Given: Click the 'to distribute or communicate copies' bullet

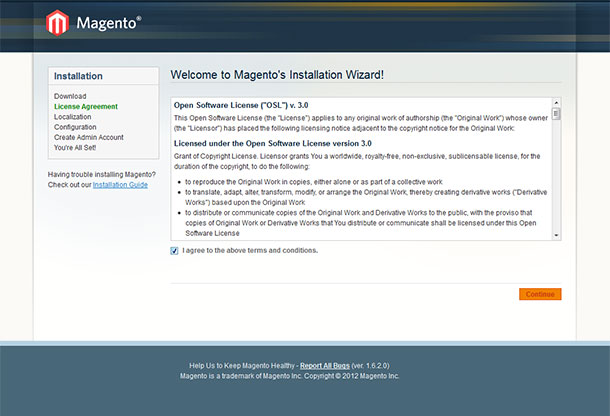Looking at the screenshot, I should coord(360,223).
